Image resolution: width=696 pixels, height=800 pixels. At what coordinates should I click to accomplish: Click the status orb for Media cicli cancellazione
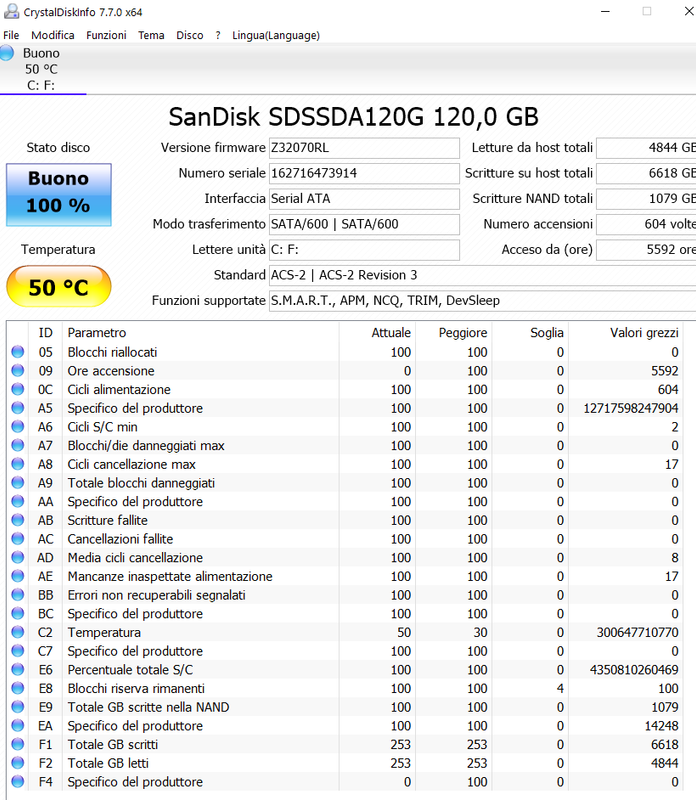point(18,557)
